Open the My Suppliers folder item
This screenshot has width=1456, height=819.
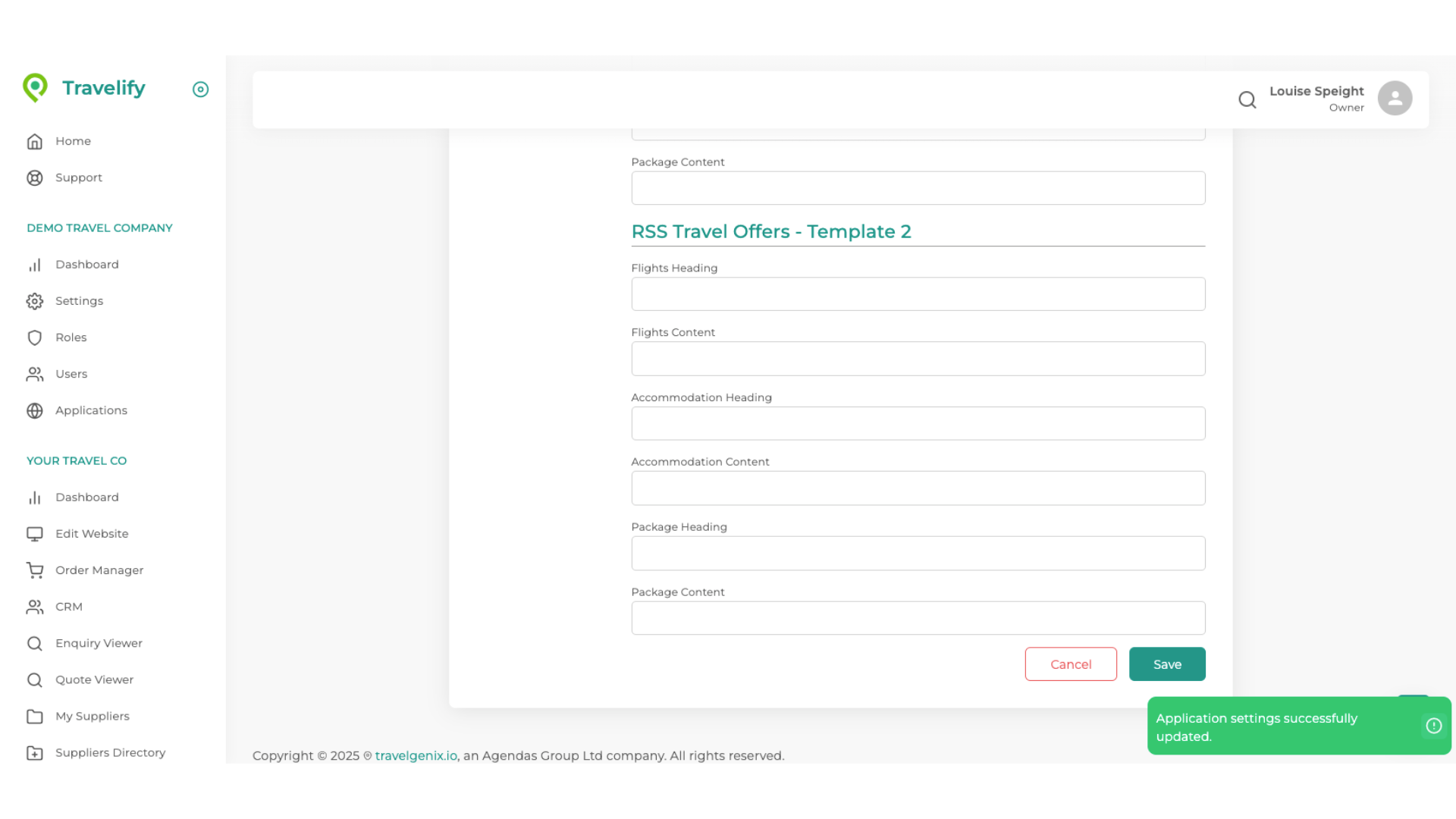[92, 716]
